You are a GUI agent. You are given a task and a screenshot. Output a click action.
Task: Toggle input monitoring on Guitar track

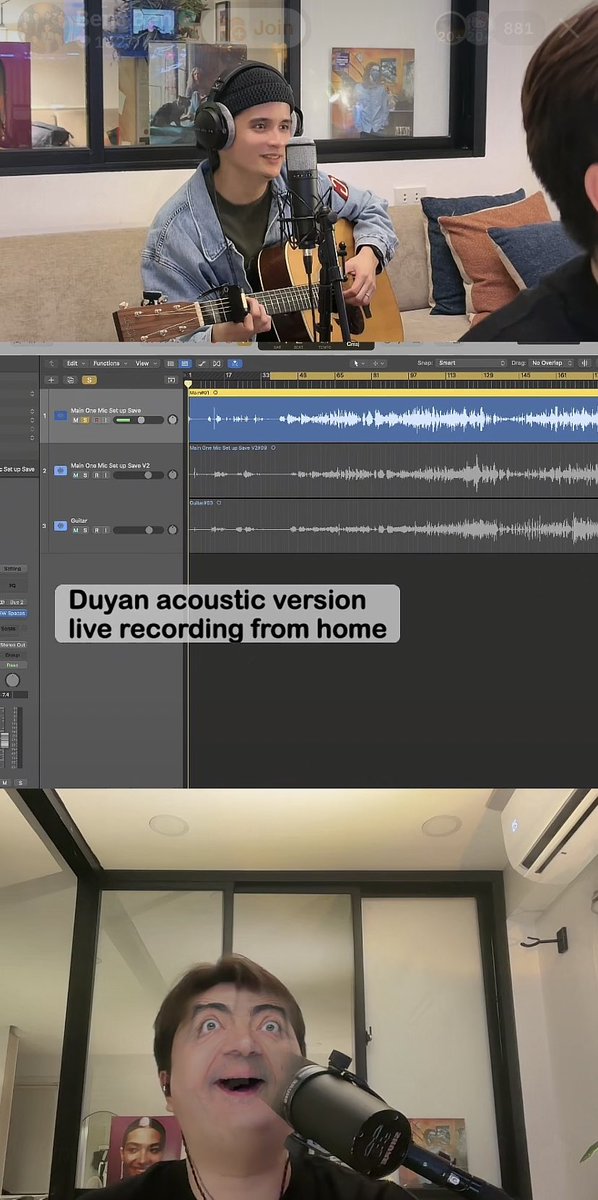click(105, 530)
